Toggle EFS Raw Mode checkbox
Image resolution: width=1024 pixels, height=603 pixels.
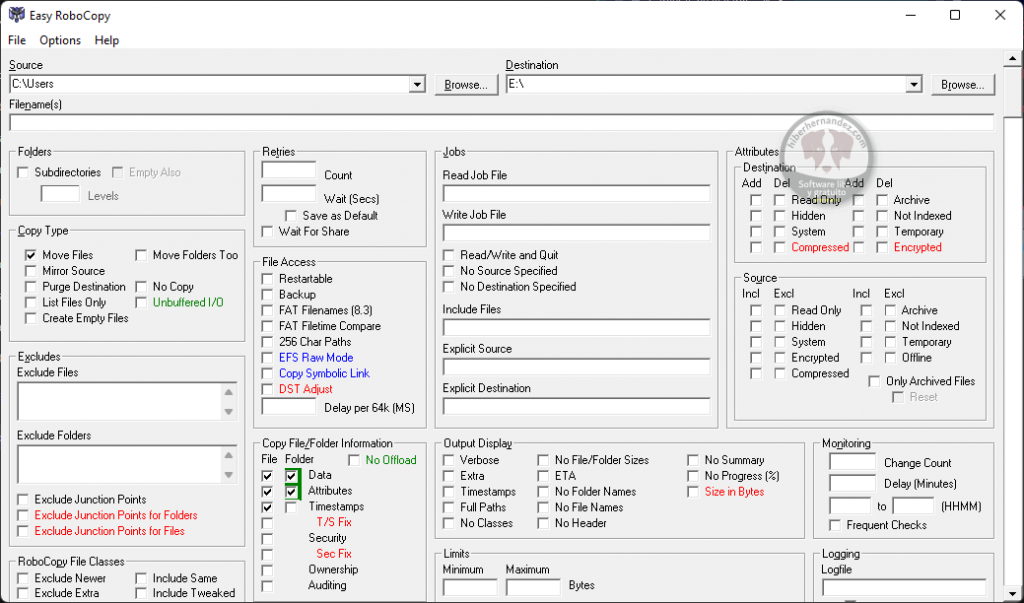(x=267, y=358)
